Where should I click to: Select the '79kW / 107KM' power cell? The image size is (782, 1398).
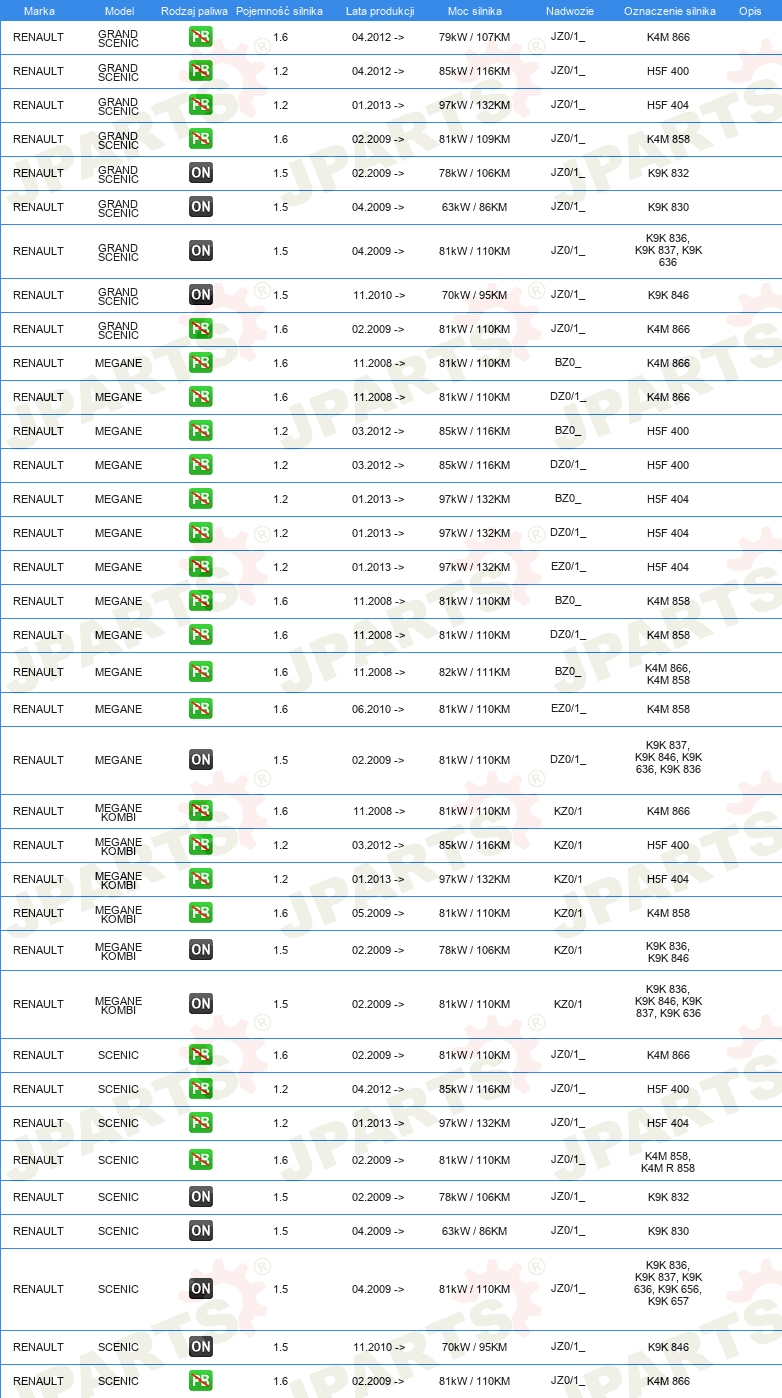coord(474,37)
